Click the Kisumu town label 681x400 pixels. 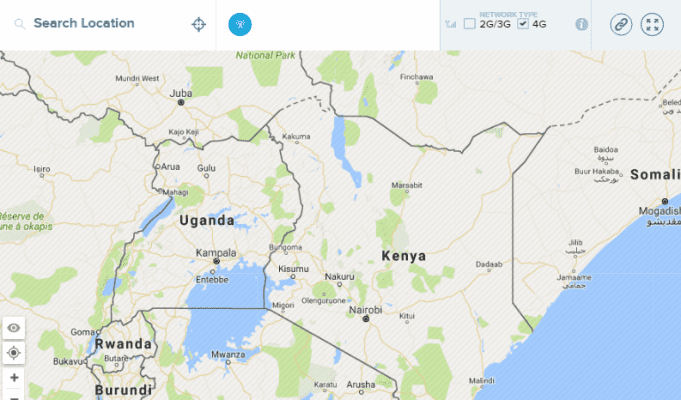pos(294,269)
